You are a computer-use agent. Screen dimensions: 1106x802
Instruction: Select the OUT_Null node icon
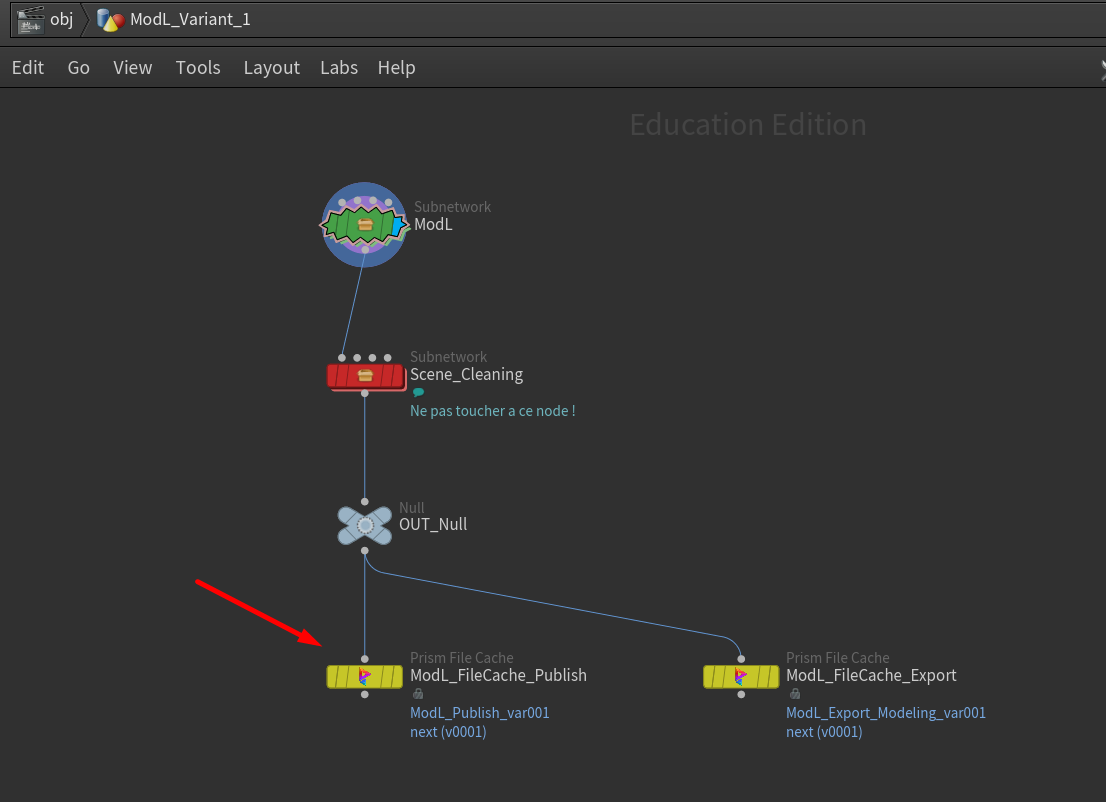[365, 525]
